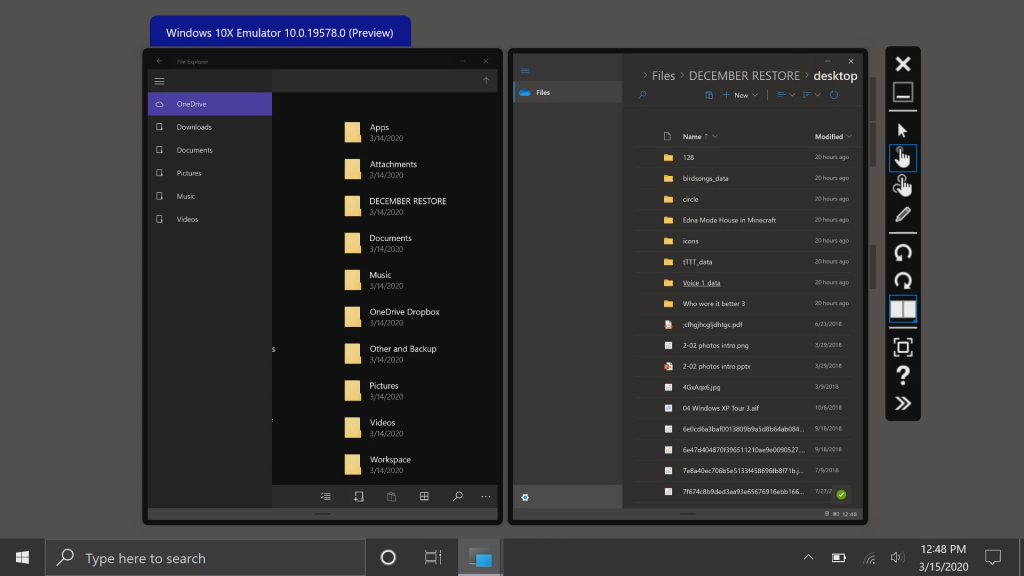The width and height of the screenshot is (1024, 576).
Task: Open Task View in taskbar
Action: coord(433,558)
